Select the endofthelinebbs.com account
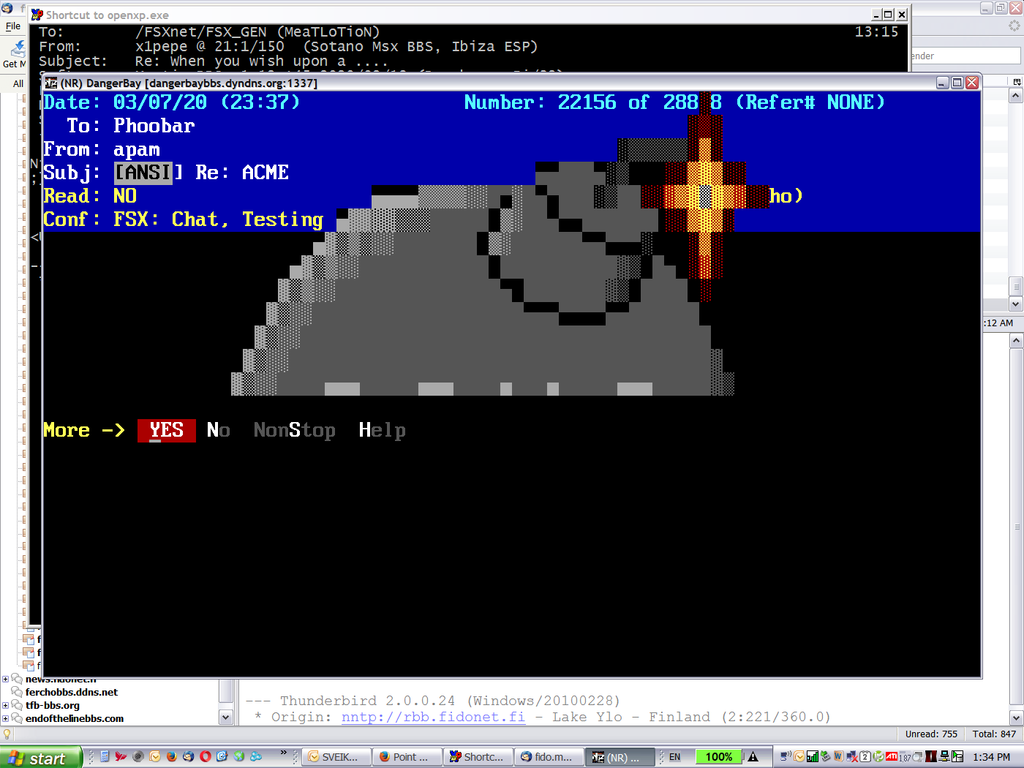The image size is (1024, 768). (74, 718)
